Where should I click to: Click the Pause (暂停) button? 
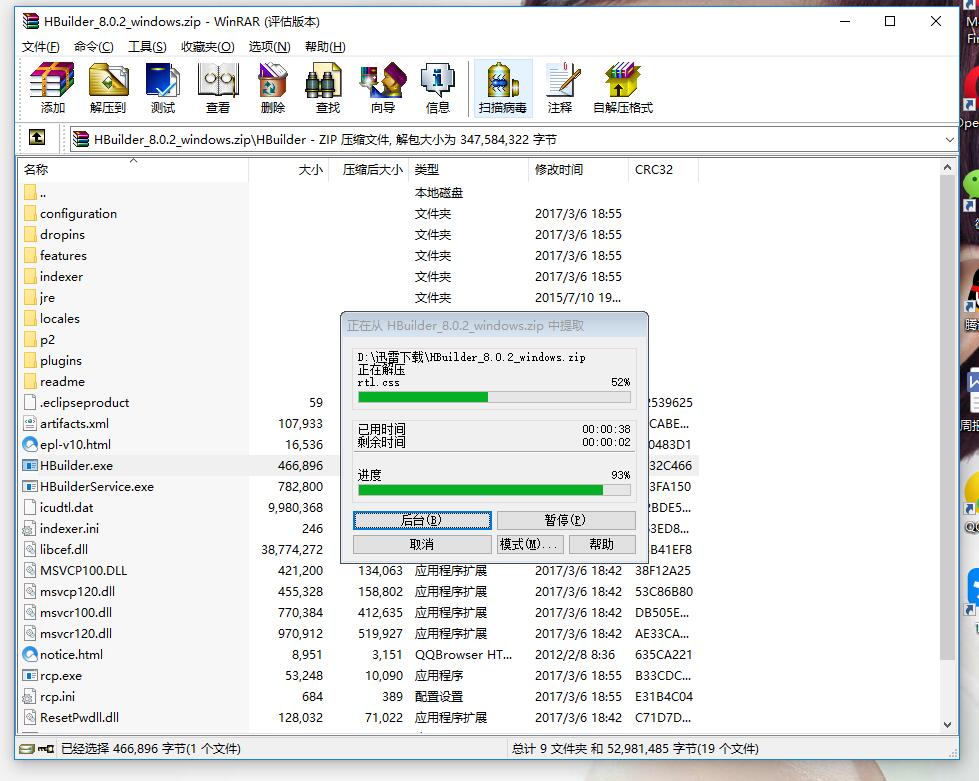(566, 520)
